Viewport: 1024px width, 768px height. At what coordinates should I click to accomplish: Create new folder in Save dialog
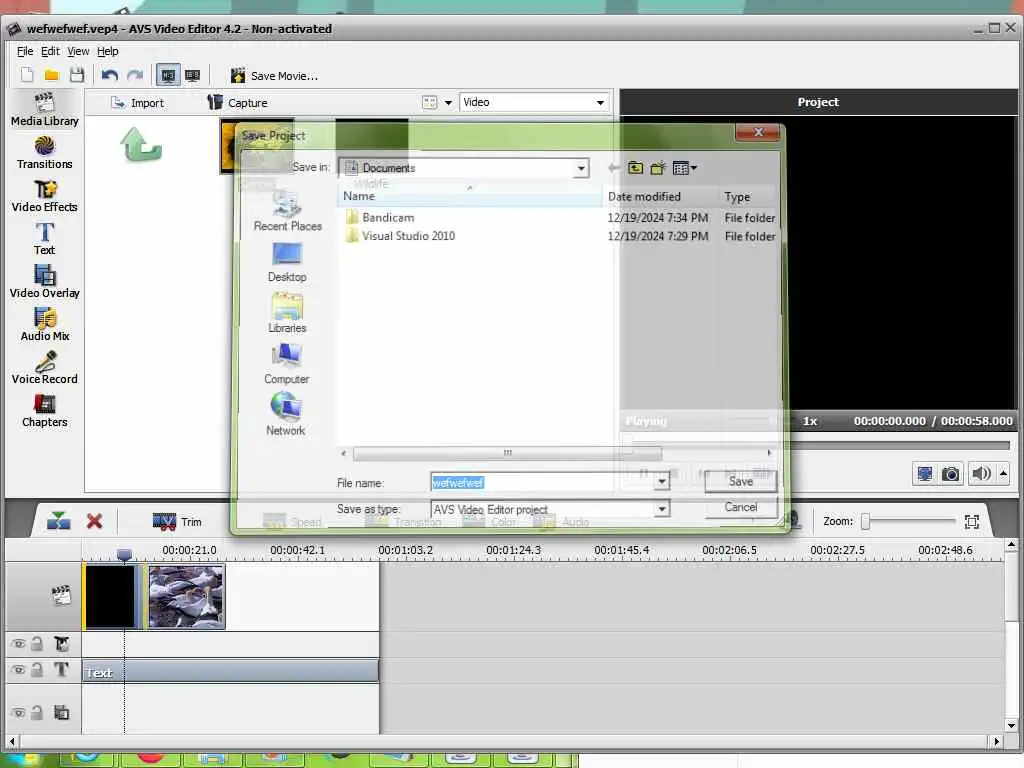click(x=658, y=168)
